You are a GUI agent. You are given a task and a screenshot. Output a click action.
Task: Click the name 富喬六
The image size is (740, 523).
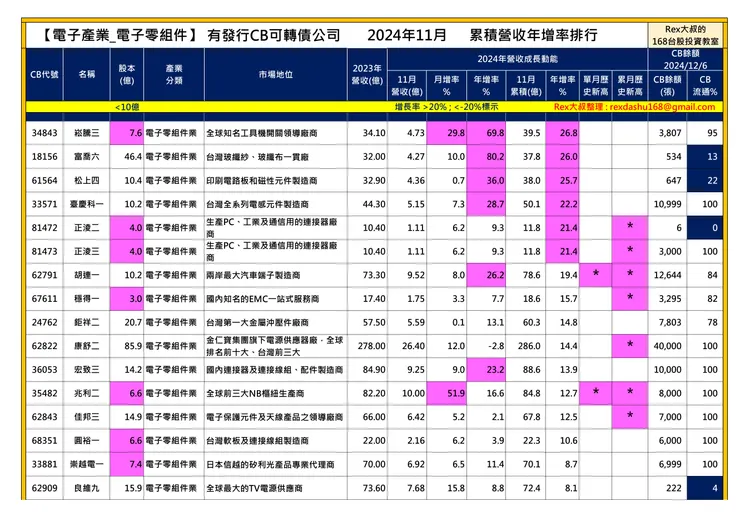coord(87,157)
